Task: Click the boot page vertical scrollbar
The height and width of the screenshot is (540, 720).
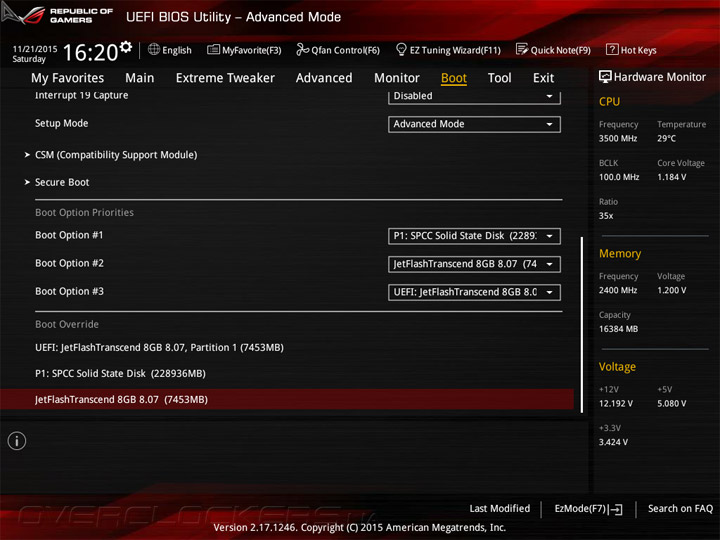Action: tap(582, 324)
